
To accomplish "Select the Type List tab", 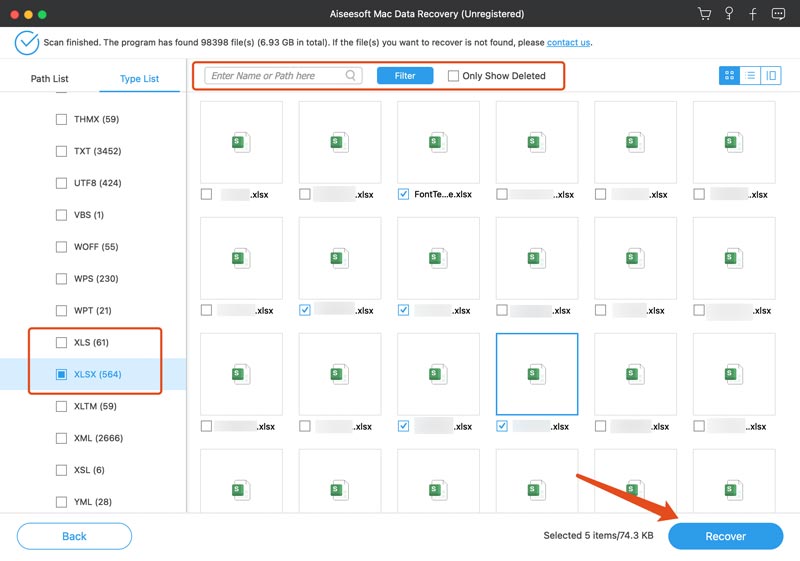I will 139,78.
